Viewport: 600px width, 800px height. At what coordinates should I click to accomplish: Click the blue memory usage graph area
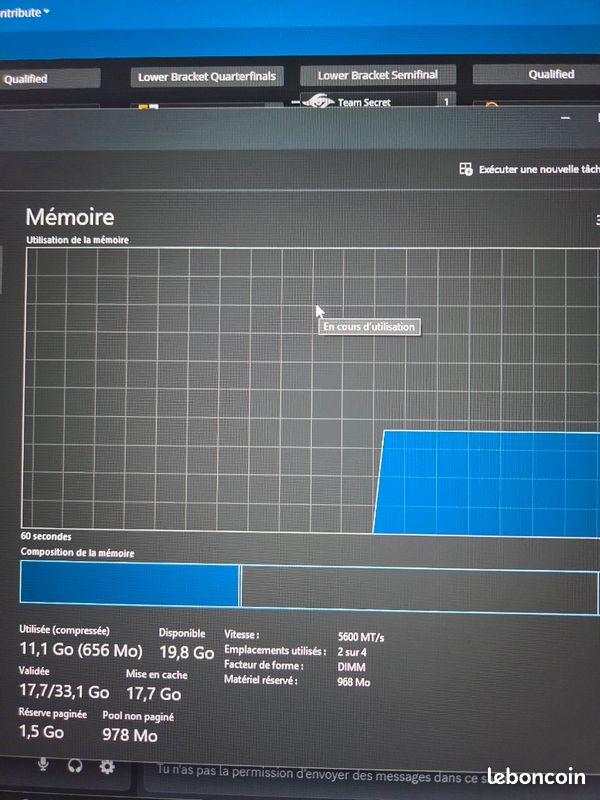(x=487, y=484)
